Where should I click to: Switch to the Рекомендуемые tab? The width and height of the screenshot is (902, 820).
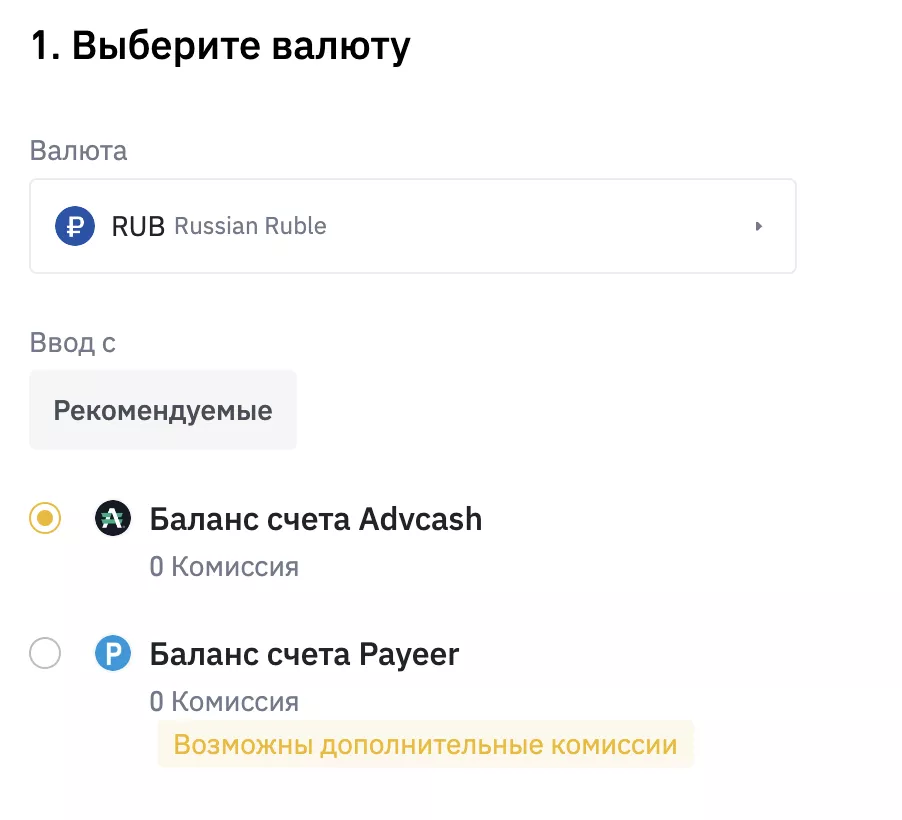(162, 410)
